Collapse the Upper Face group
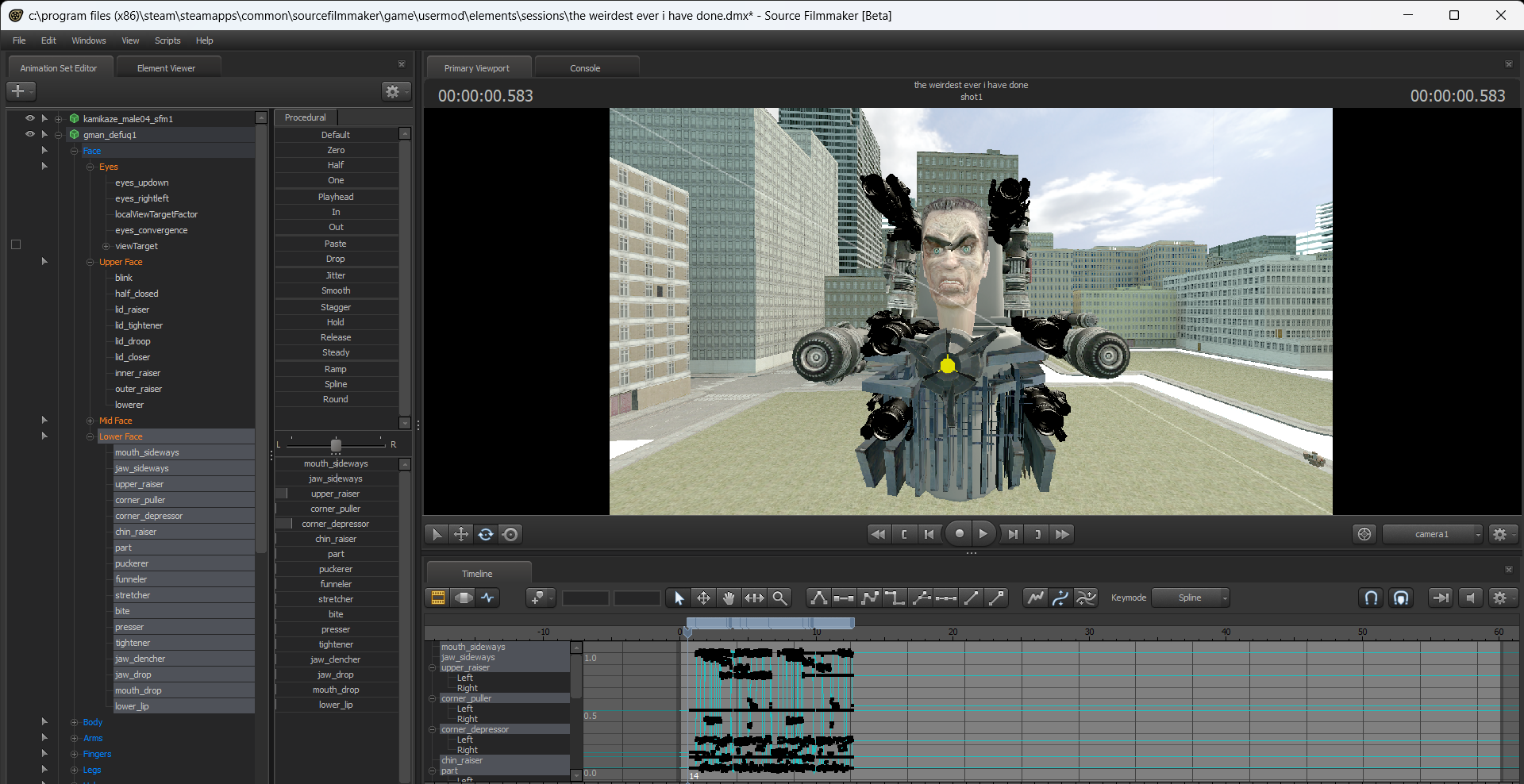 90,262
